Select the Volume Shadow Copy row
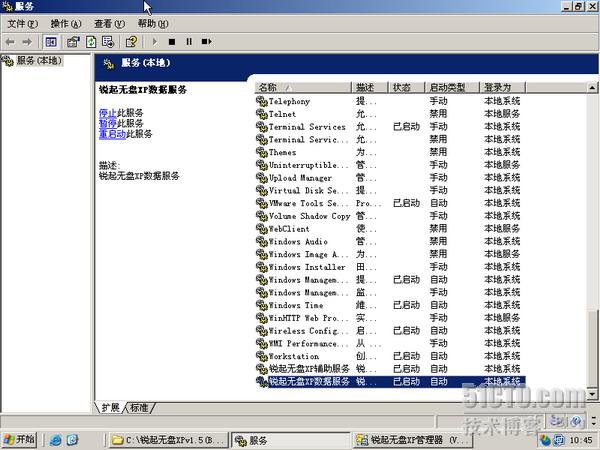 (x=390, y=216)
